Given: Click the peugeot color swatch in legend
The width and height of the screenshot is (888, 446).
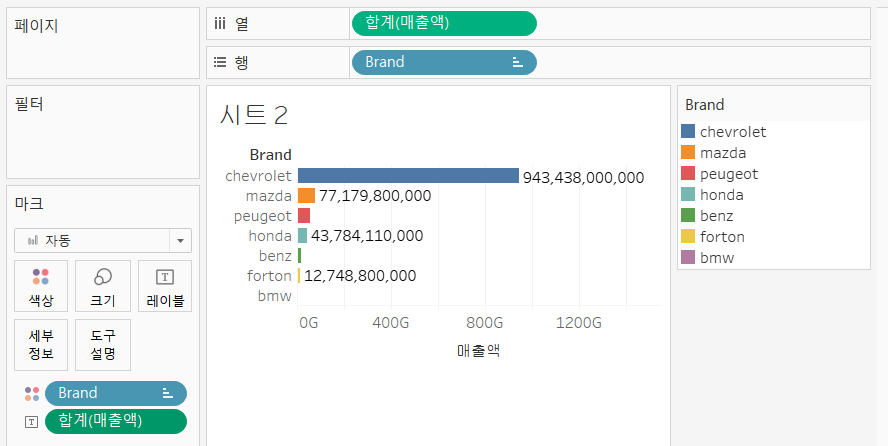Looking at the screenshot, I should click(688, 174).
